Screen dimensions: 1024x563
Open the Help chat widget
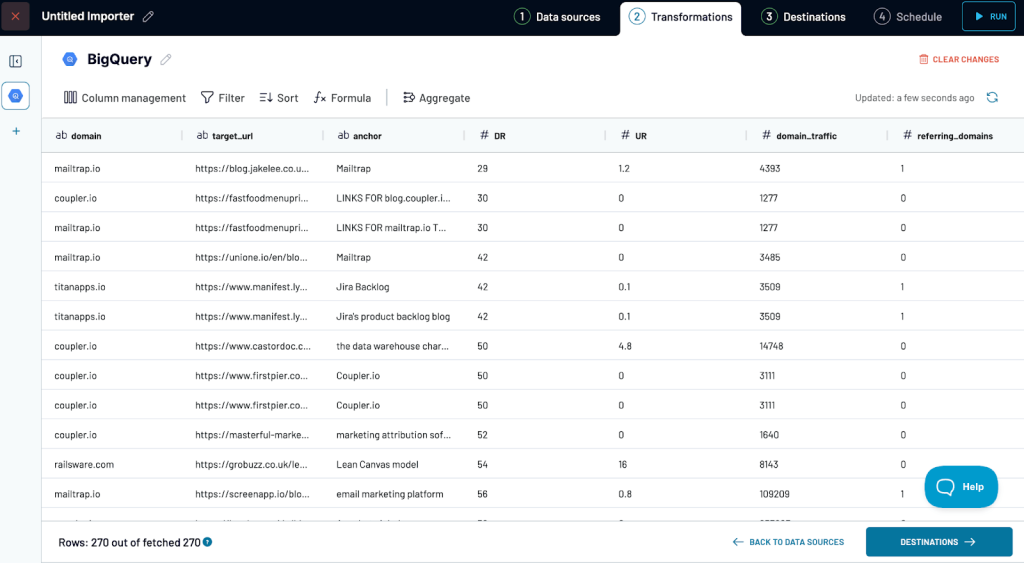961,487
